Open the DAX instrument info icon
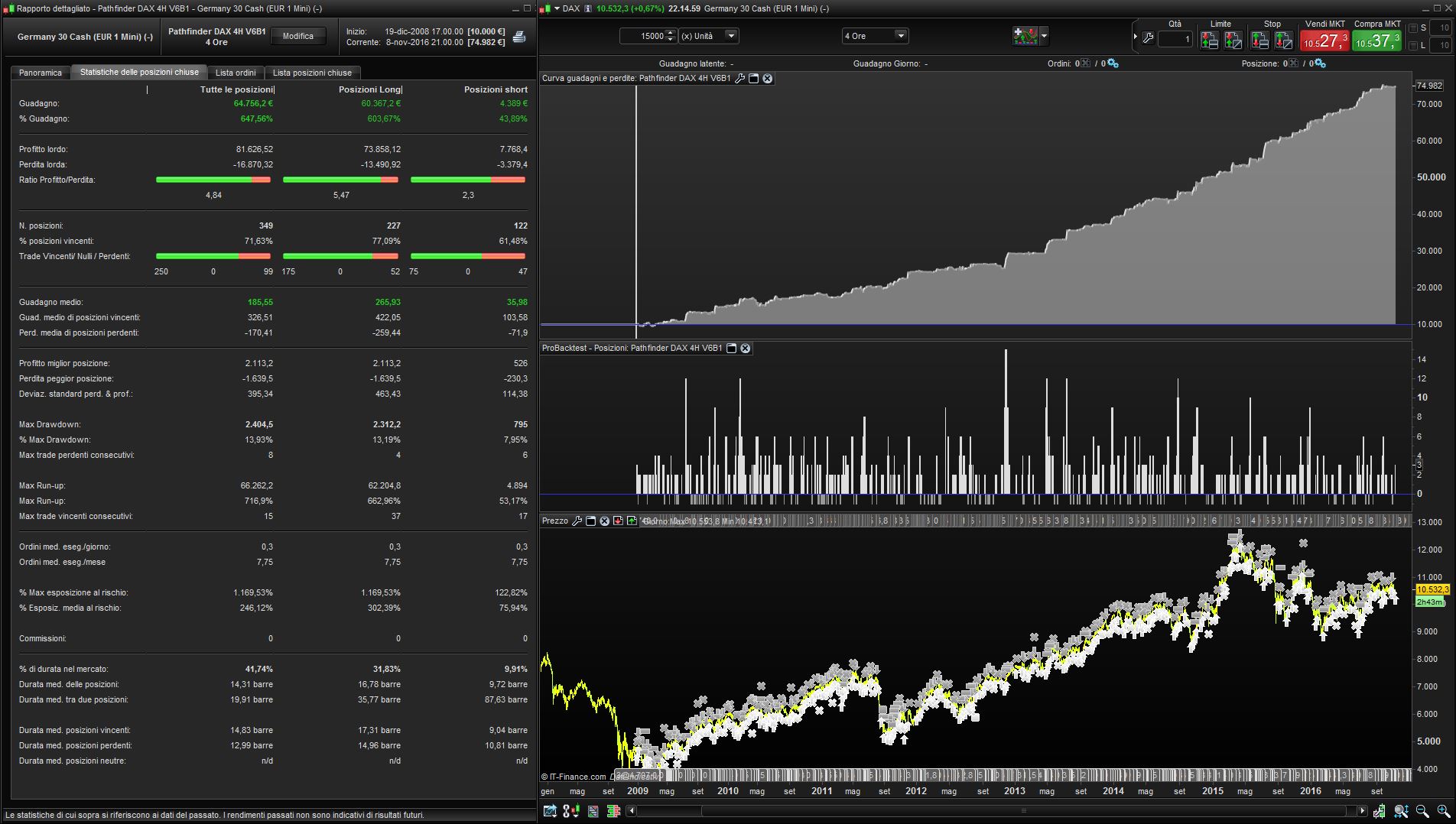Image resolution: width=1456 pixels, height=824 pixels. pos(588,8)
